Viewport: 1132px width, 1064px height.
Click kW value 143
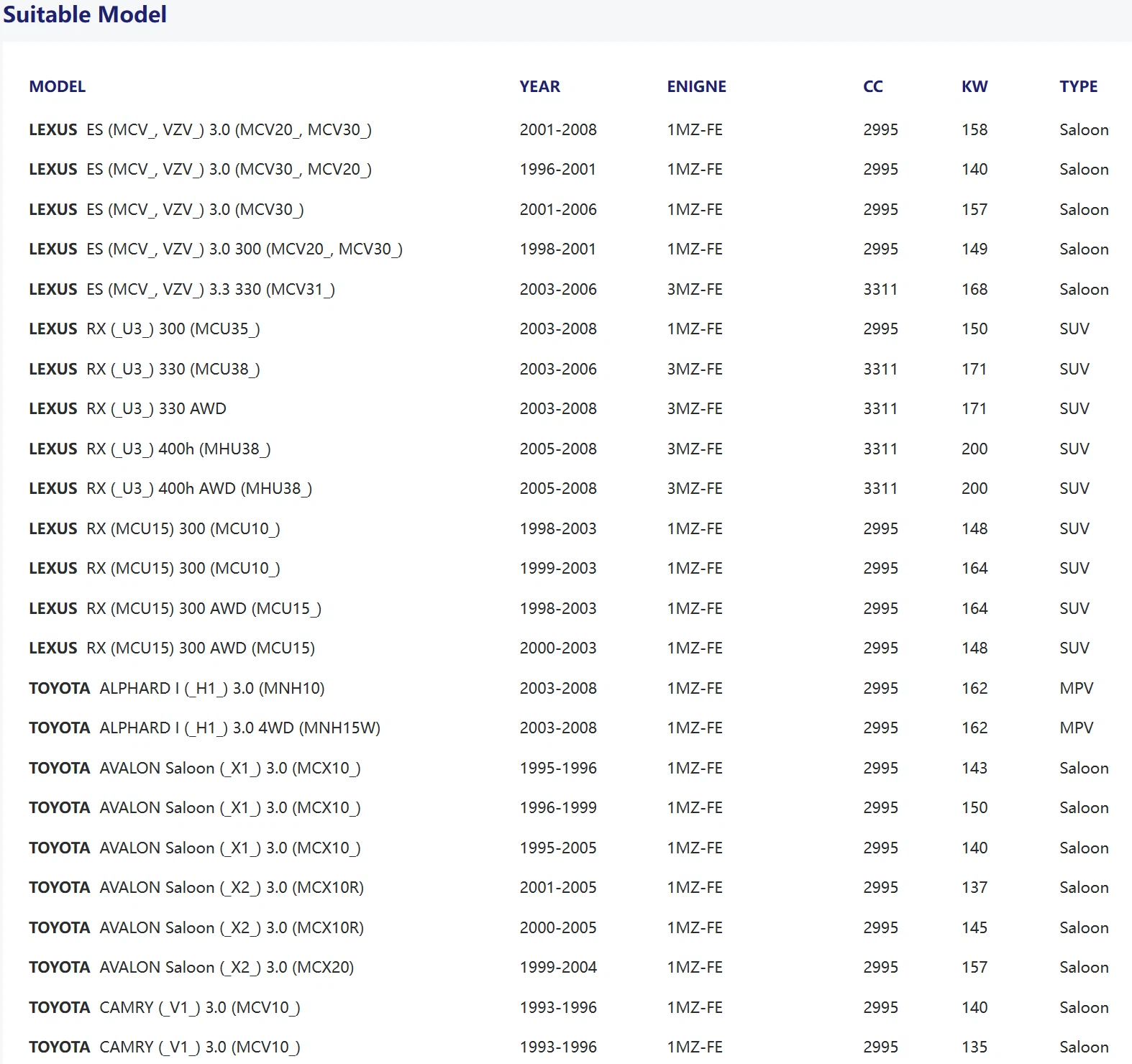tap(974, 769)
